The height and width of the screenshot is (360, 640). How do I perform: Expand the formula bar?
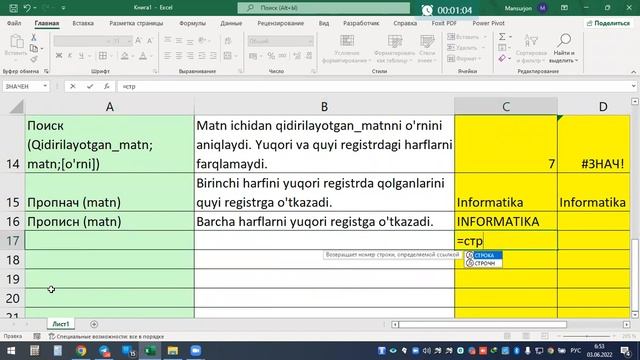pos(633,86)
